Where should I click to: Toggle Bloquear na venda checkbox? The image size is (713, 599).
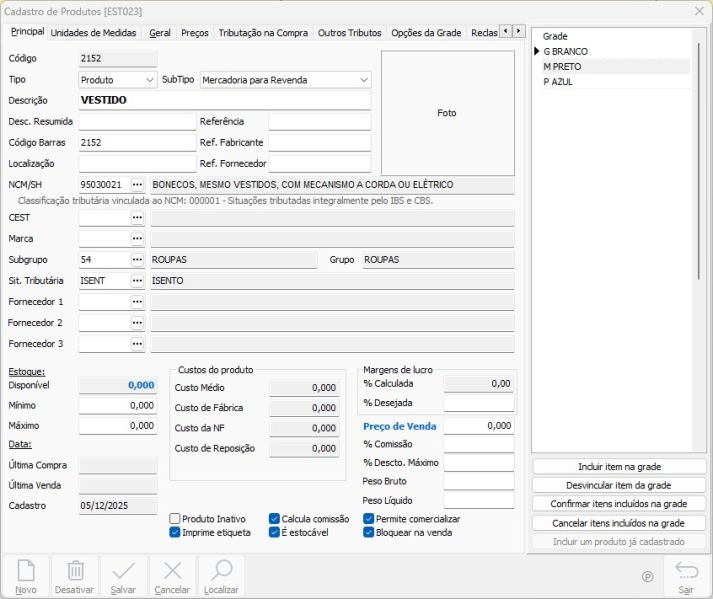[x=369, y=533]
